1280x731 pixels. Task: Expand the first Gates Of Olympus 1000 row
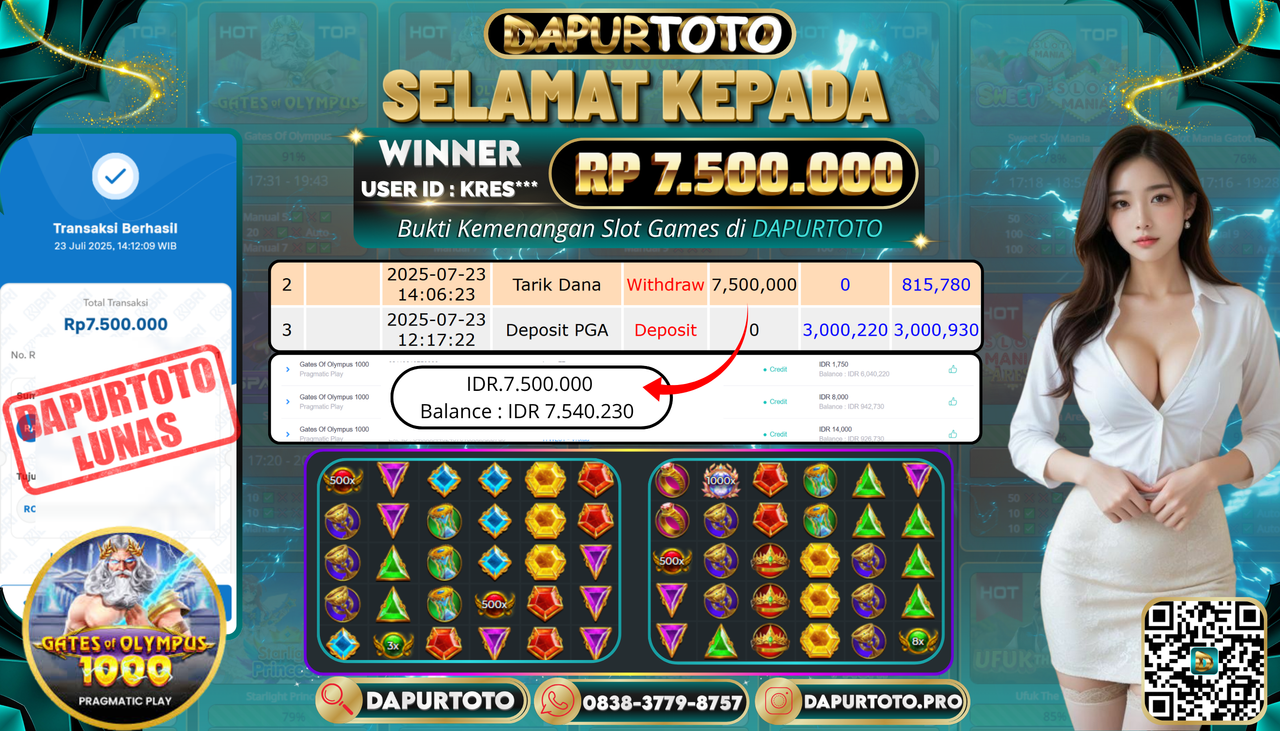[x=287, y=369]
